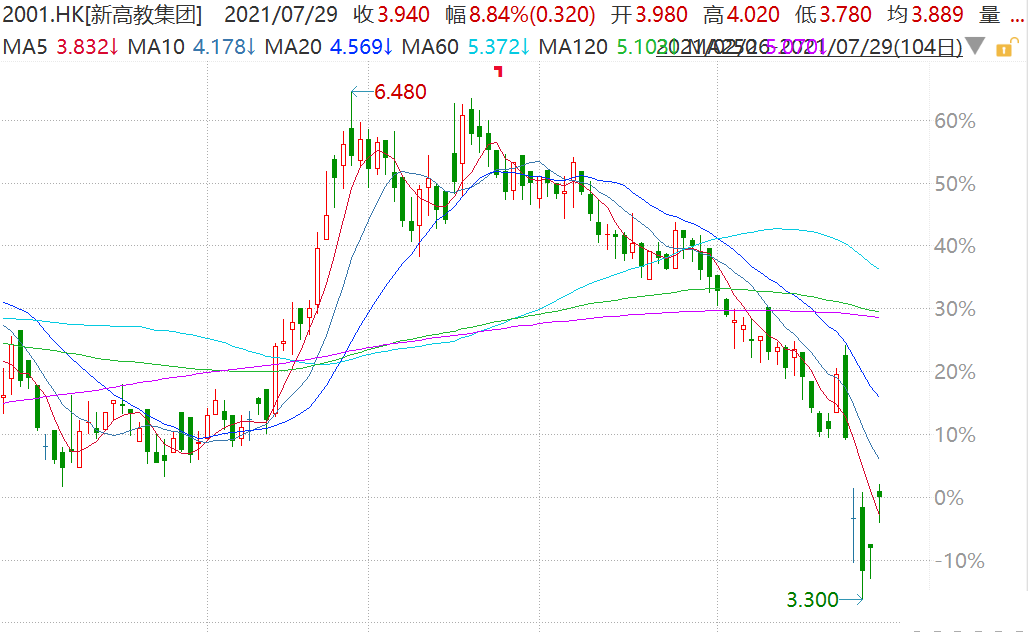The width and height of the screenshot is (1028, 633).
Task: Click the date 2021/07/29 in header
Action: click(281, 14)
